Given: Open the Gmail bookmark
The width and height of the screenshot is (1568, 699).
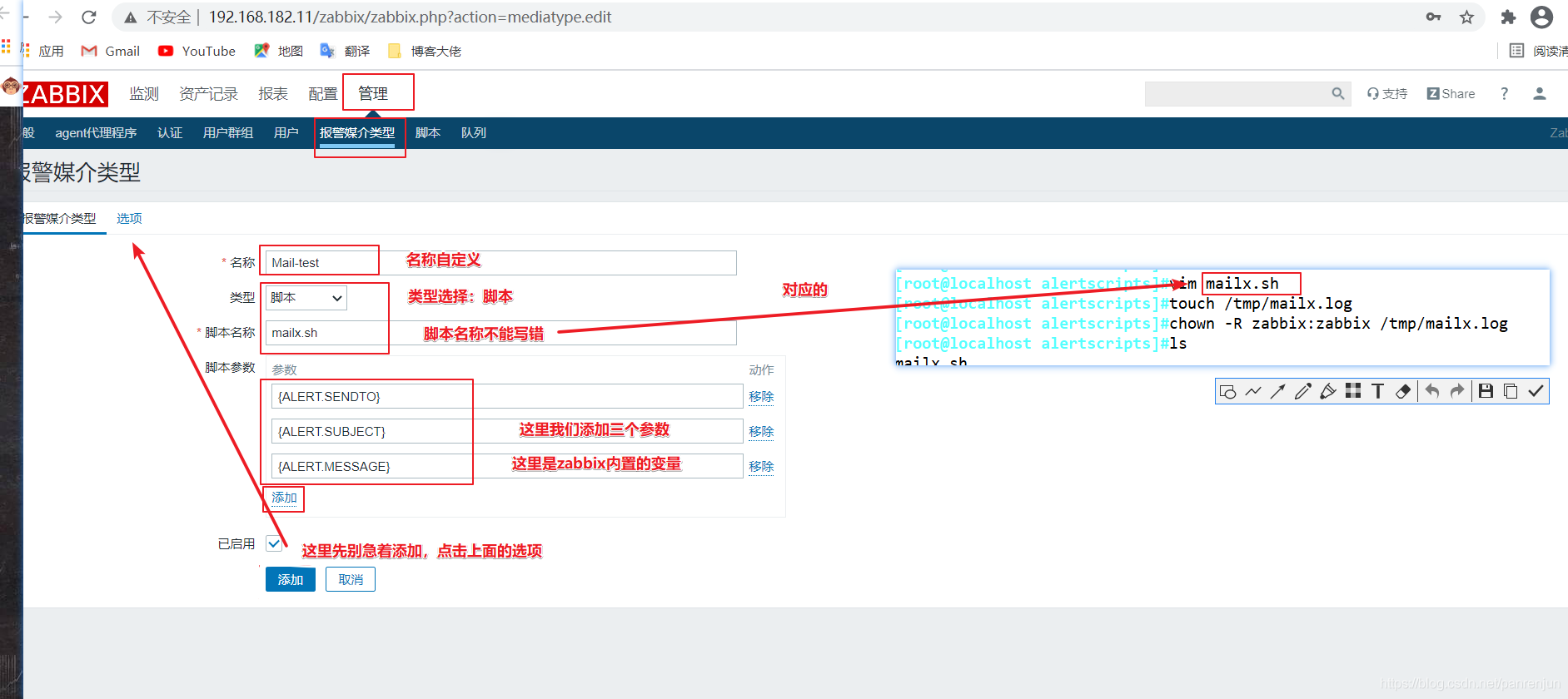Looking at the screenshot, I should tap(110, 51).
